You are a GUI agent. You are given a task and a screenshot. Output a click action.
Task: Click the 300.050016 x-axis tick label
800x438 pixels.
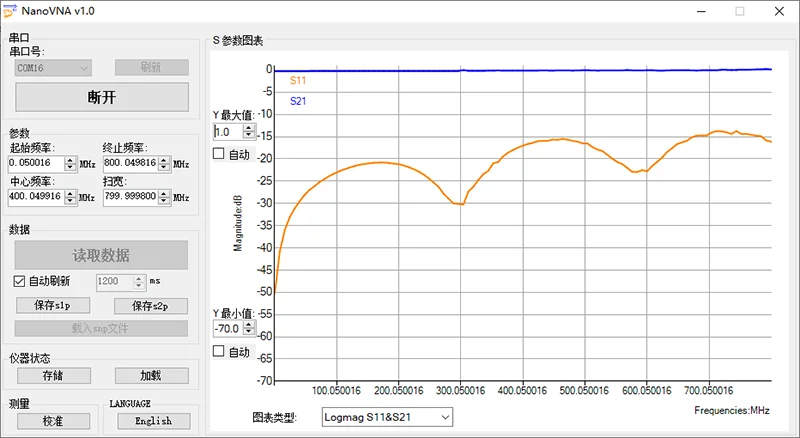coord(460,391)
